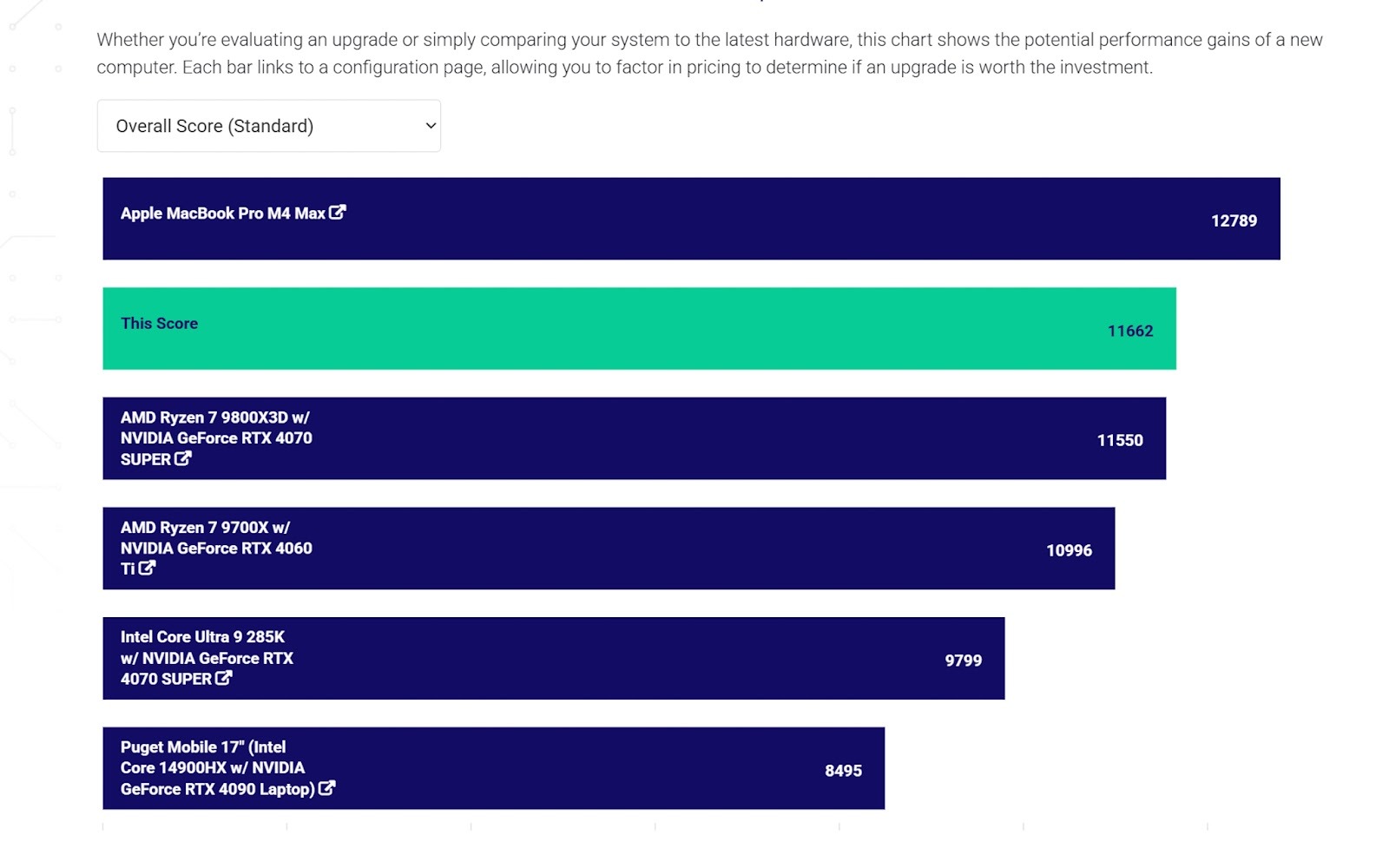Open the Overall Score (Standard) dropdown
This screenshot has height=868, width=1389.
[260, 126]
